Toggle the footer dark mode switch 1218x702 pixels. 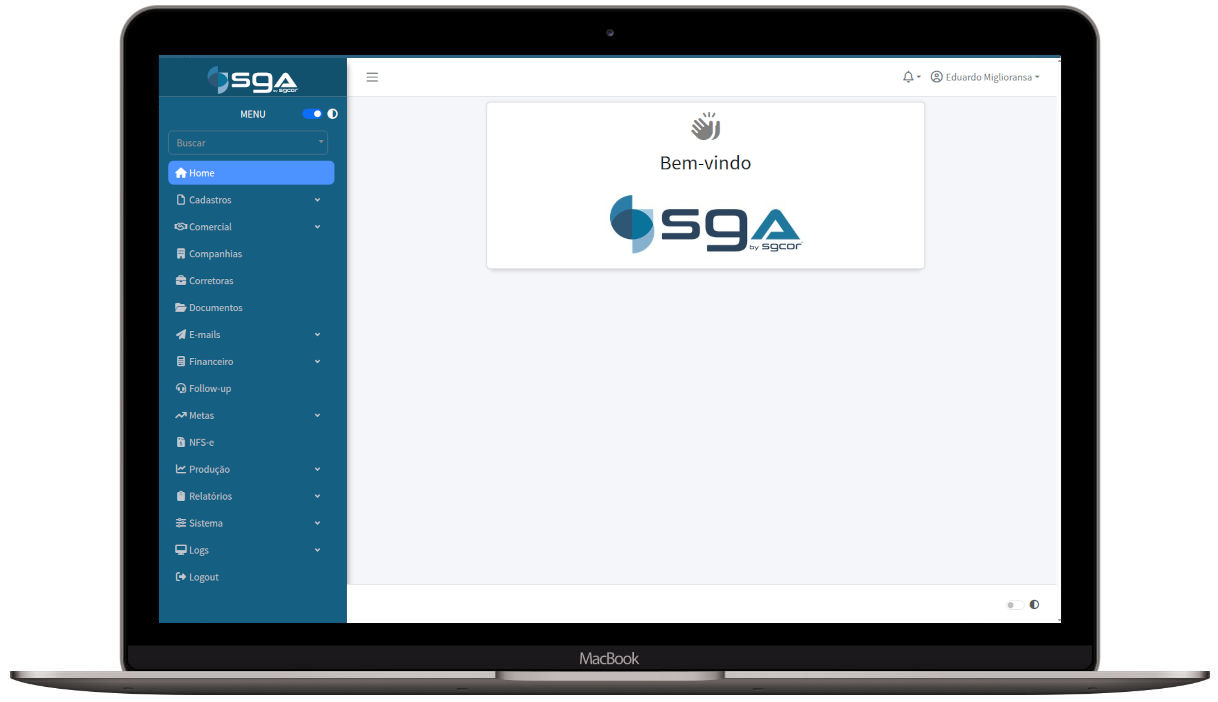click(1014, 605)
